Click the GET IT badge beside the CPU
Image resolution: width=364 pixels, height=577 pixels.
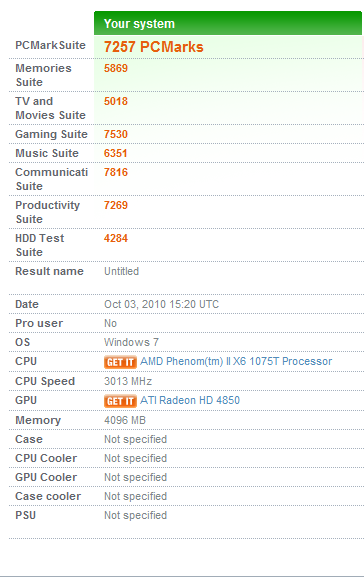click(120, 362)
